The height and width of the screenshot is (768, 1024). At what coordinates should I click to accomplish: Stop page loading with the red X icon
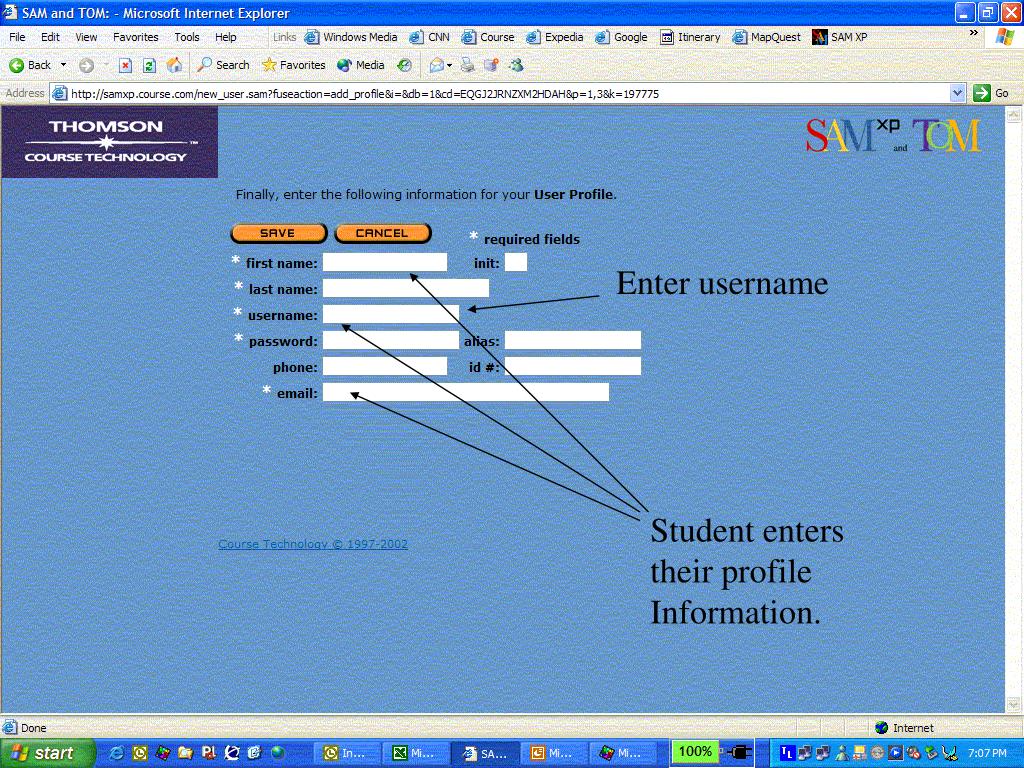click(125, 65)
